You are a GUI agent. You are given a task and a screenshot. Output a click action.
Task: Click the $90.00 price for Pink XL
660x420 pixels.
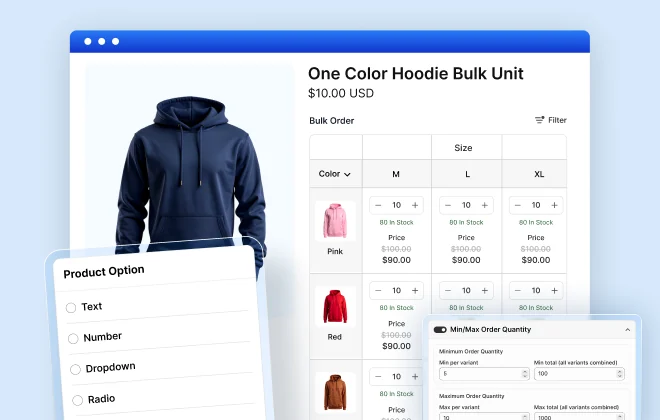(536, 260)
